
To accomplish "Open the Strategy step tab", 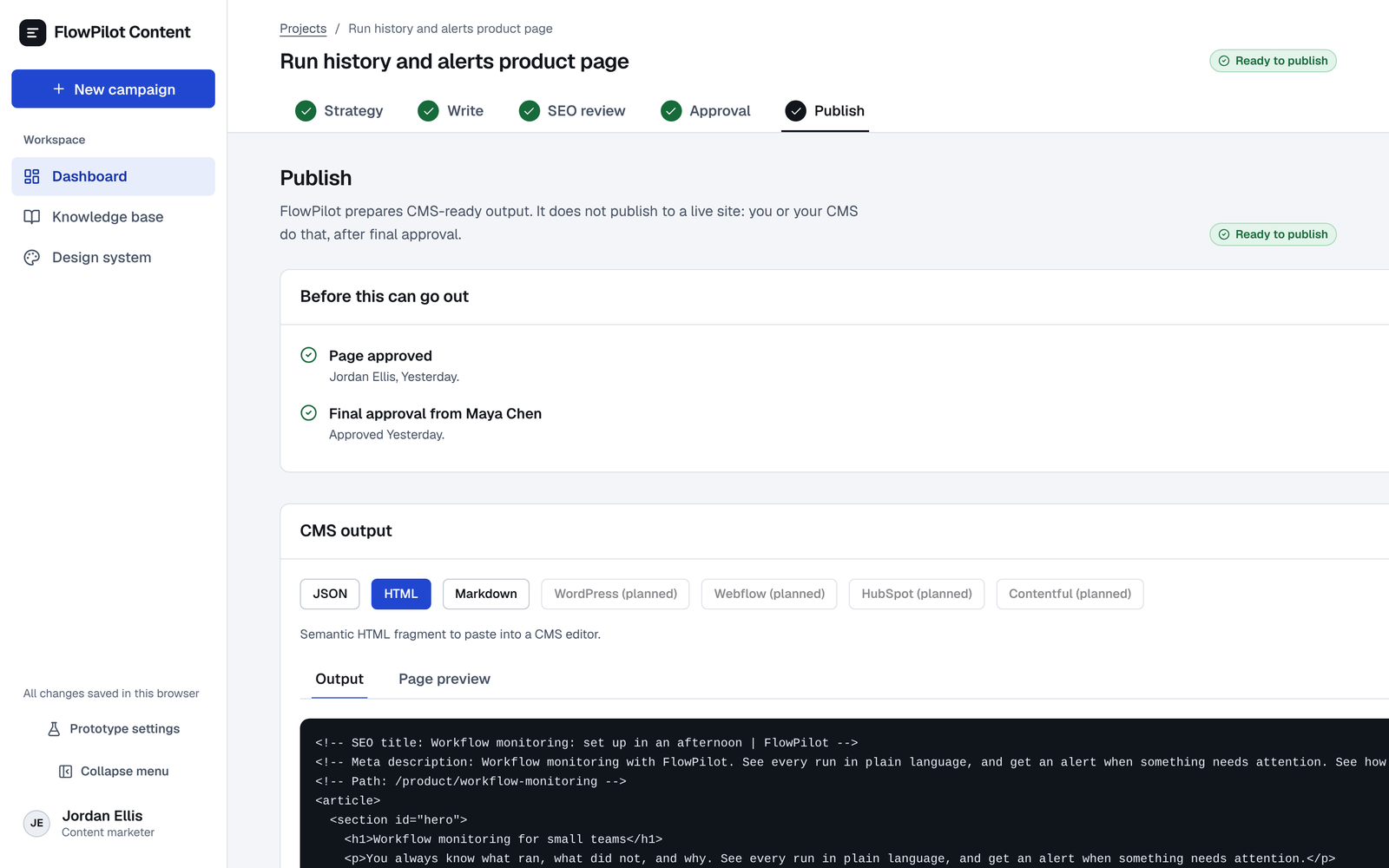I will (x=339, y=111).
